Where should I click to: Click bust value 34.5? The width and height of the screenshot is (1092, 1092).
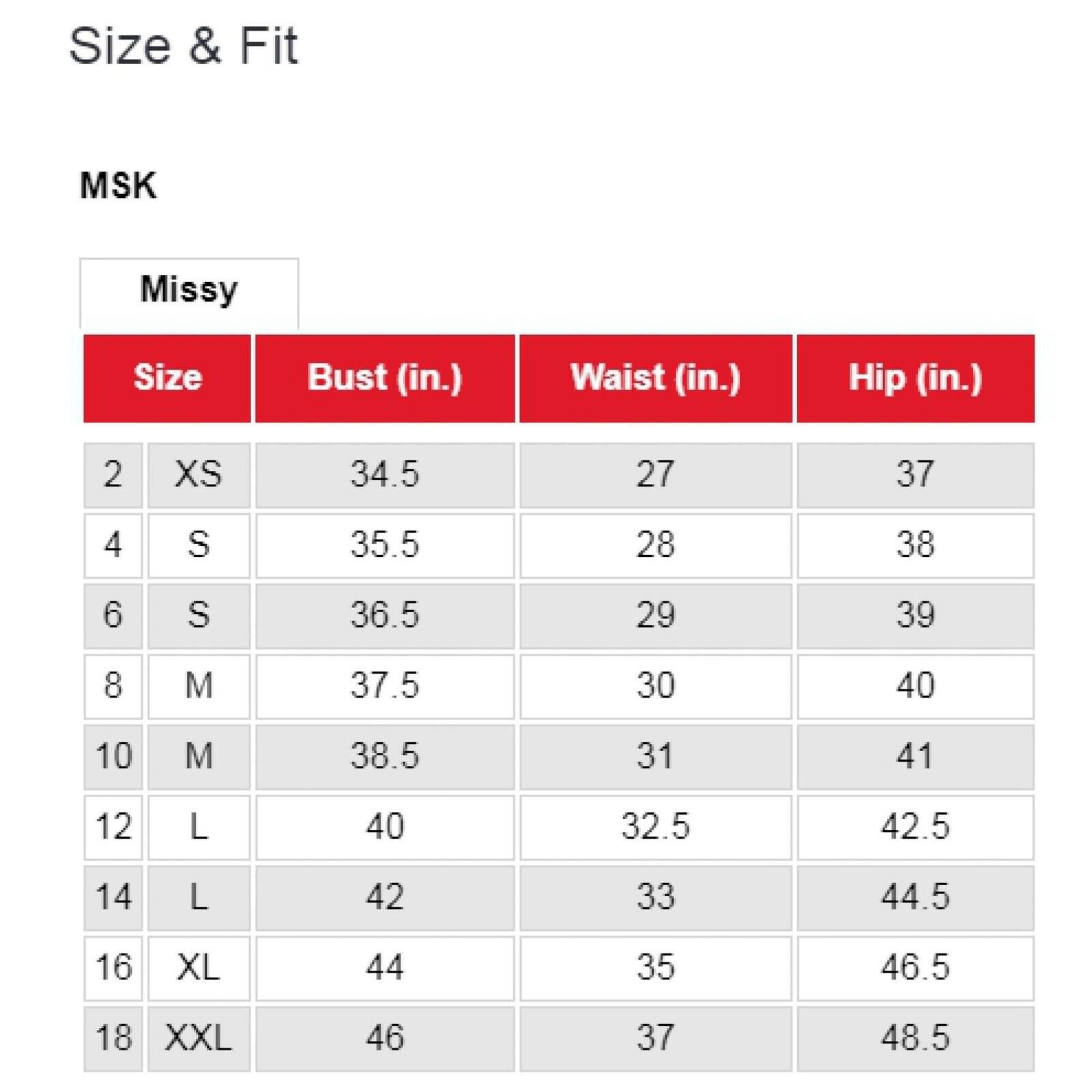[385, 475]
